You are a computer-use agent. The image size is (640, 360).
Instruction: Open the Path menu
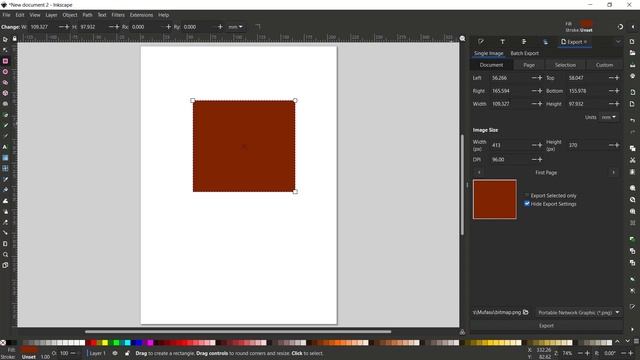pyautogui.click(x=87, y=15)
